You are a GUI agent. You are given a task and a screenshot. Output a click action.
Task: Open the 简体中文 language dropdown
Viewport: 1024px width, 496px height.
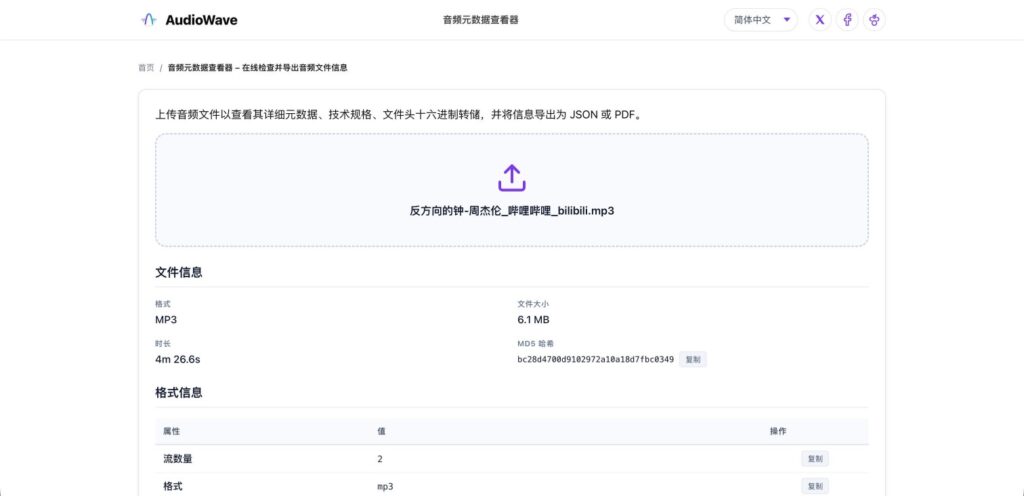click(761, 20)
